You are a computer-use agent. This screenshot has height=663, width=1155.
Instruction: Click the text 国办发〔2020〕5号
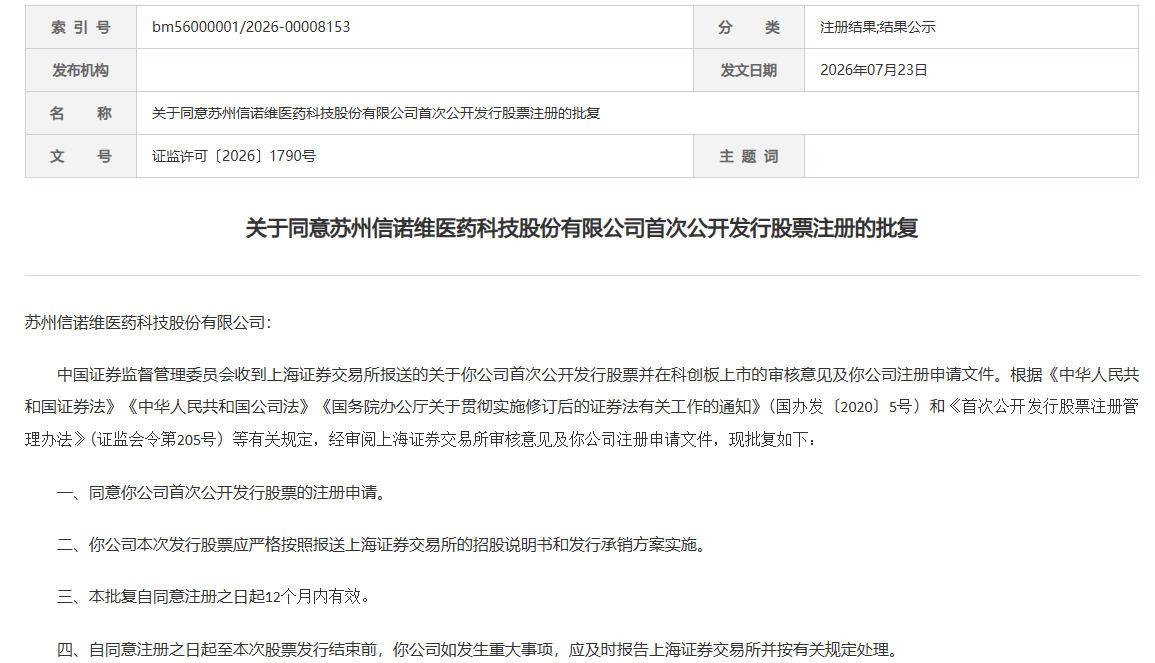(844, 407)
